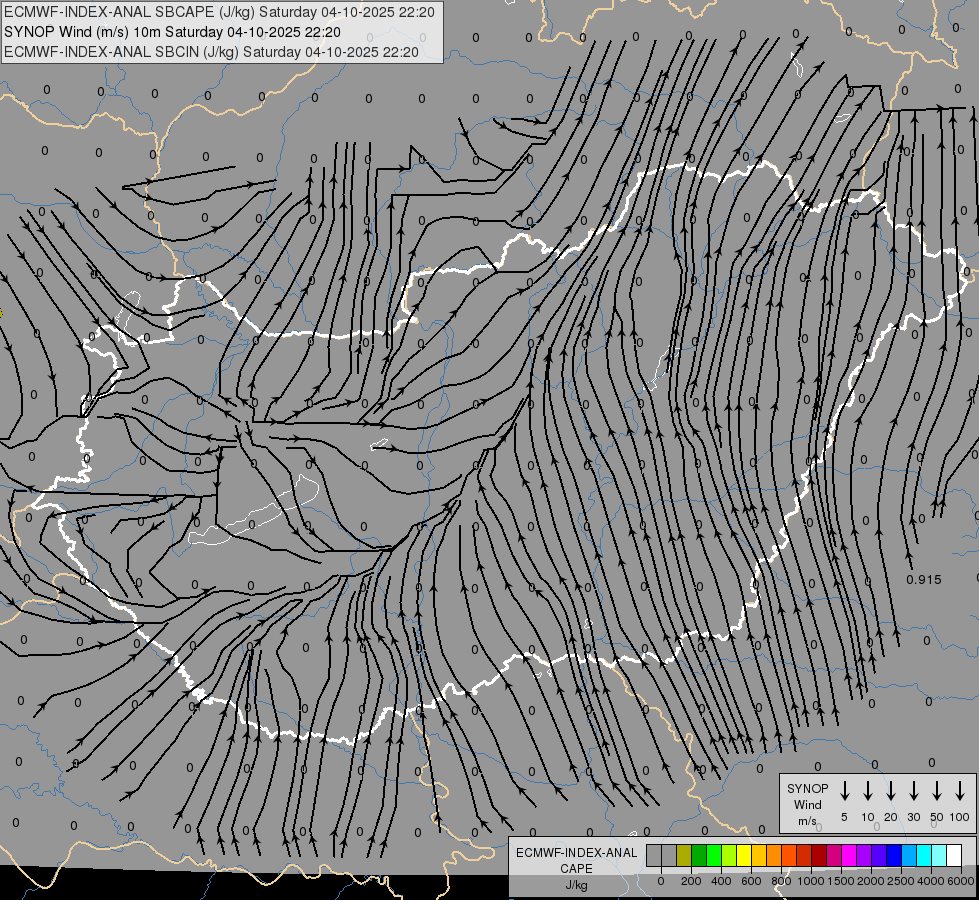979x900 pixels.
Task: Click the SBCAPE title line in header box
Action: (219, 12)
